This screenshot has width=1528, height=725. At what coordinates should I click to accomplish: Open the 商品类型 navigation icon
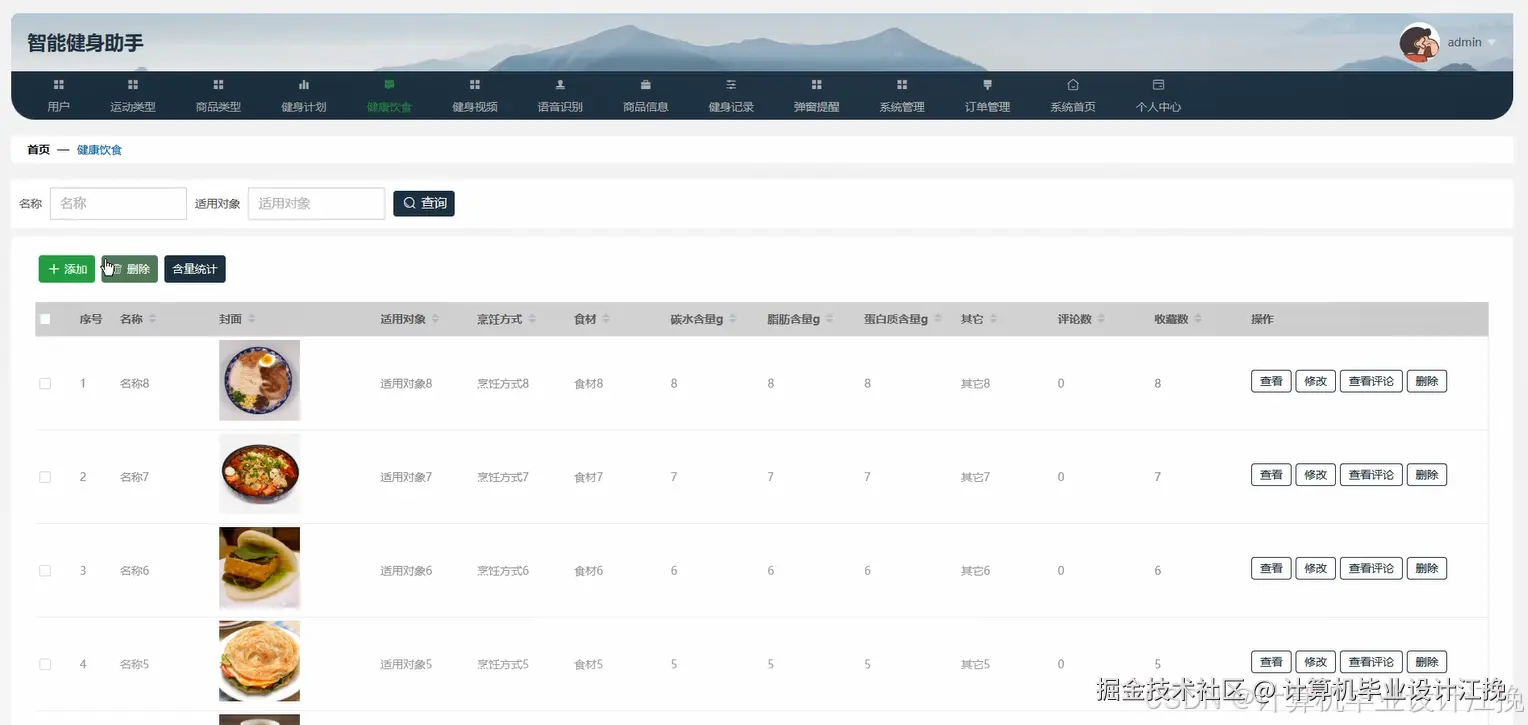coord(218,85)
